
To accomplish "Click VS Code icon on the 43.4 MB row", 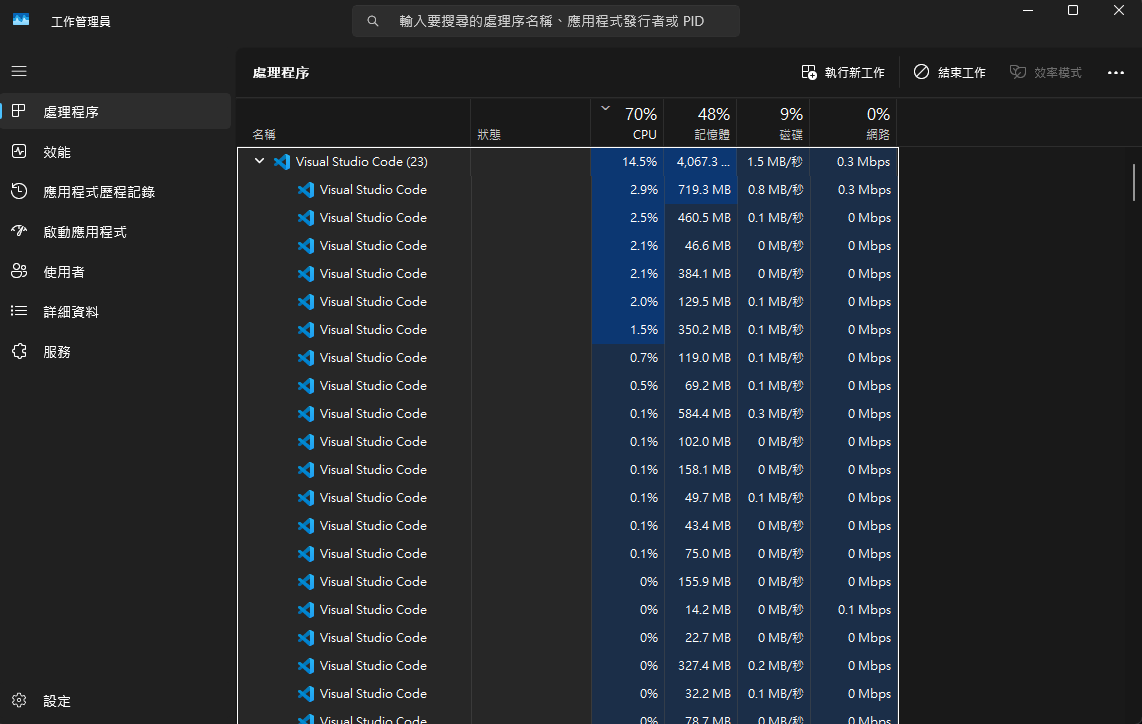I will (306, 526).
